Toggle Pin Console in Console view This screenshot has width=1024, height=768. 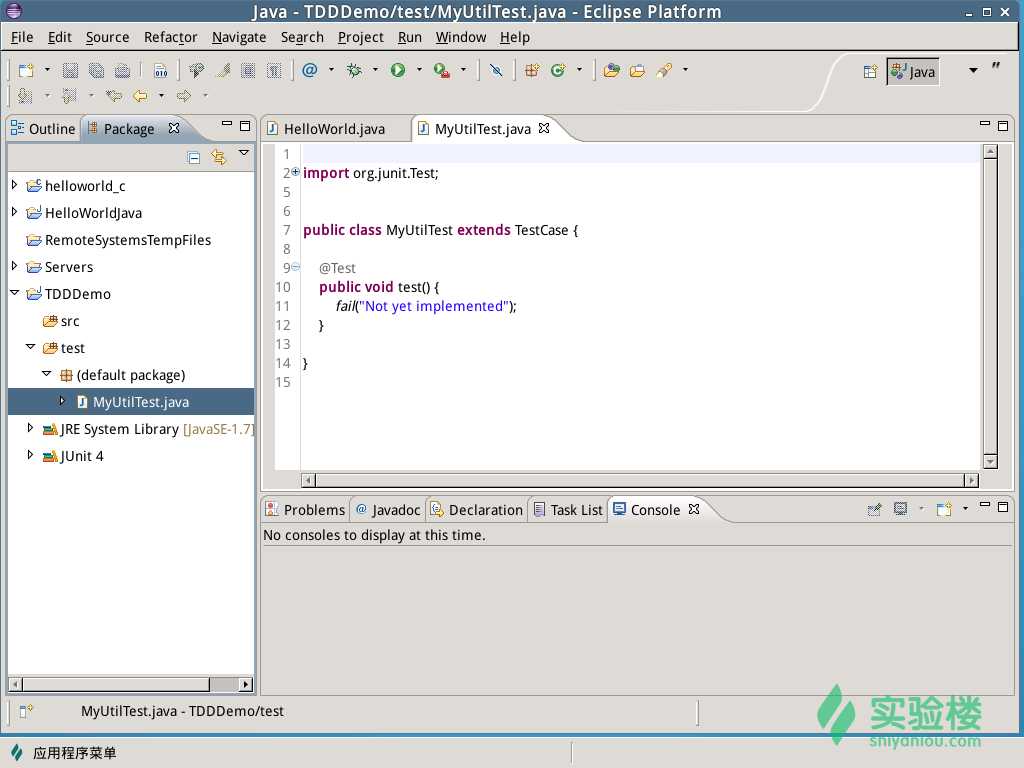point(874,509)
